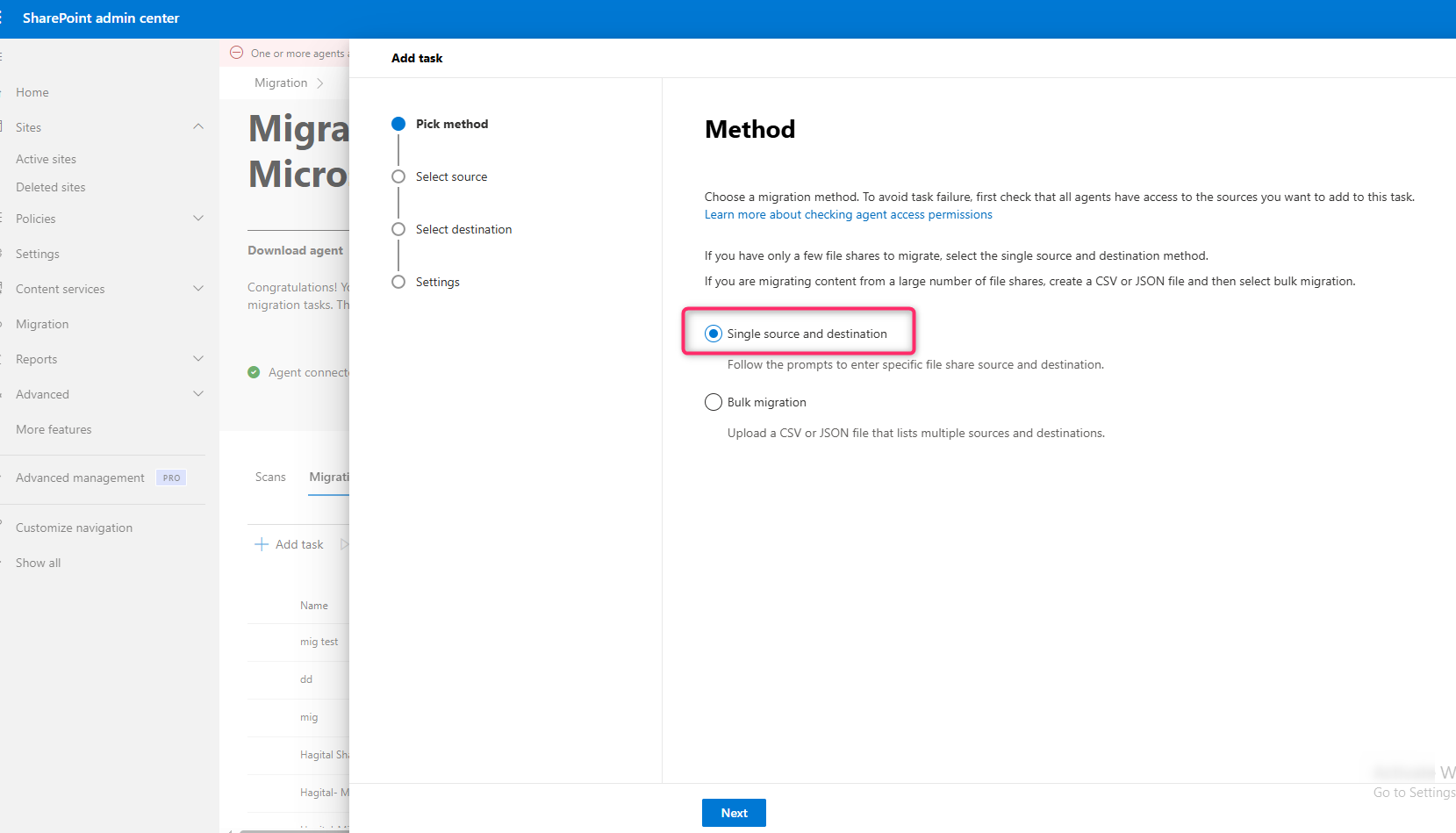1456x833 pixels.
Task: Click Show all in navigation
Action: point(38,563)
